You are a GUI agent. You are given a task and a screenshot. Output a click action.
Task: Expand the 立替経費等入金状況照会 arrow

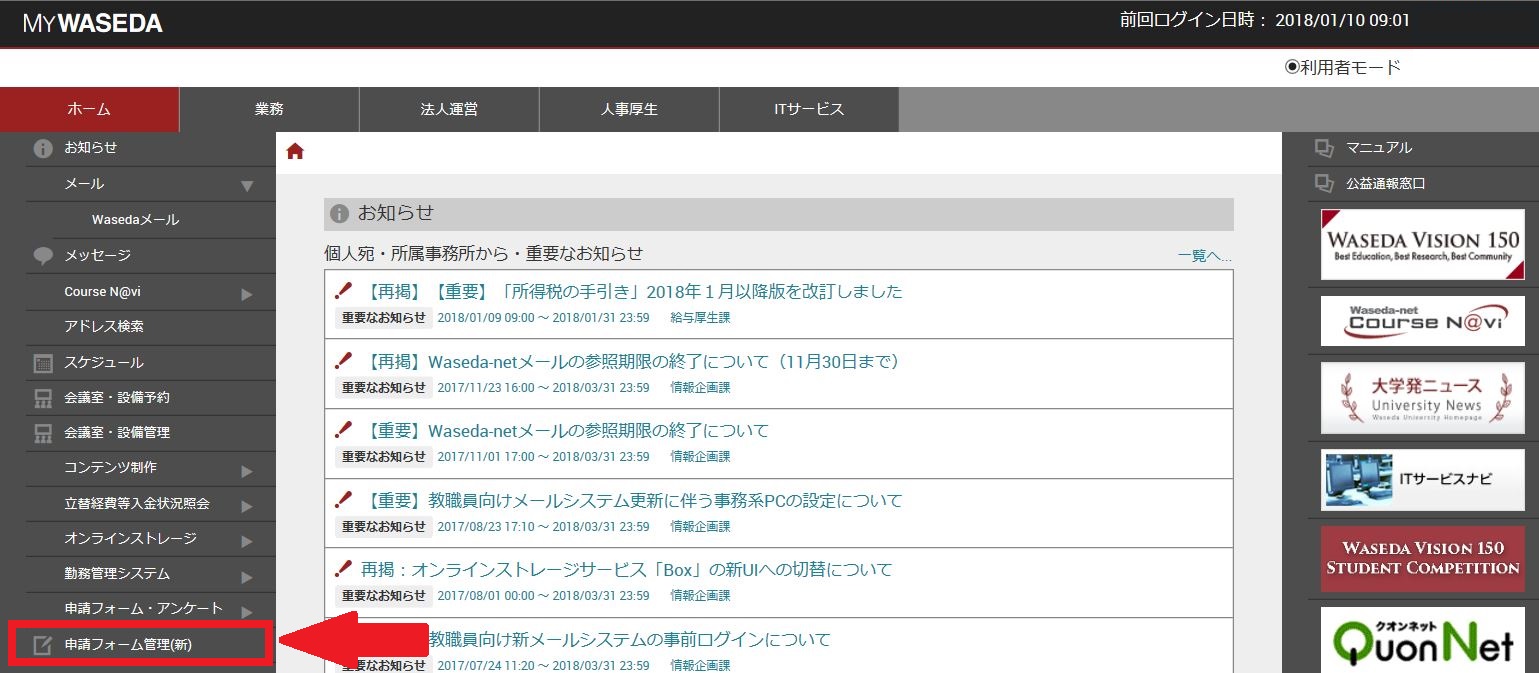[247, 506]
